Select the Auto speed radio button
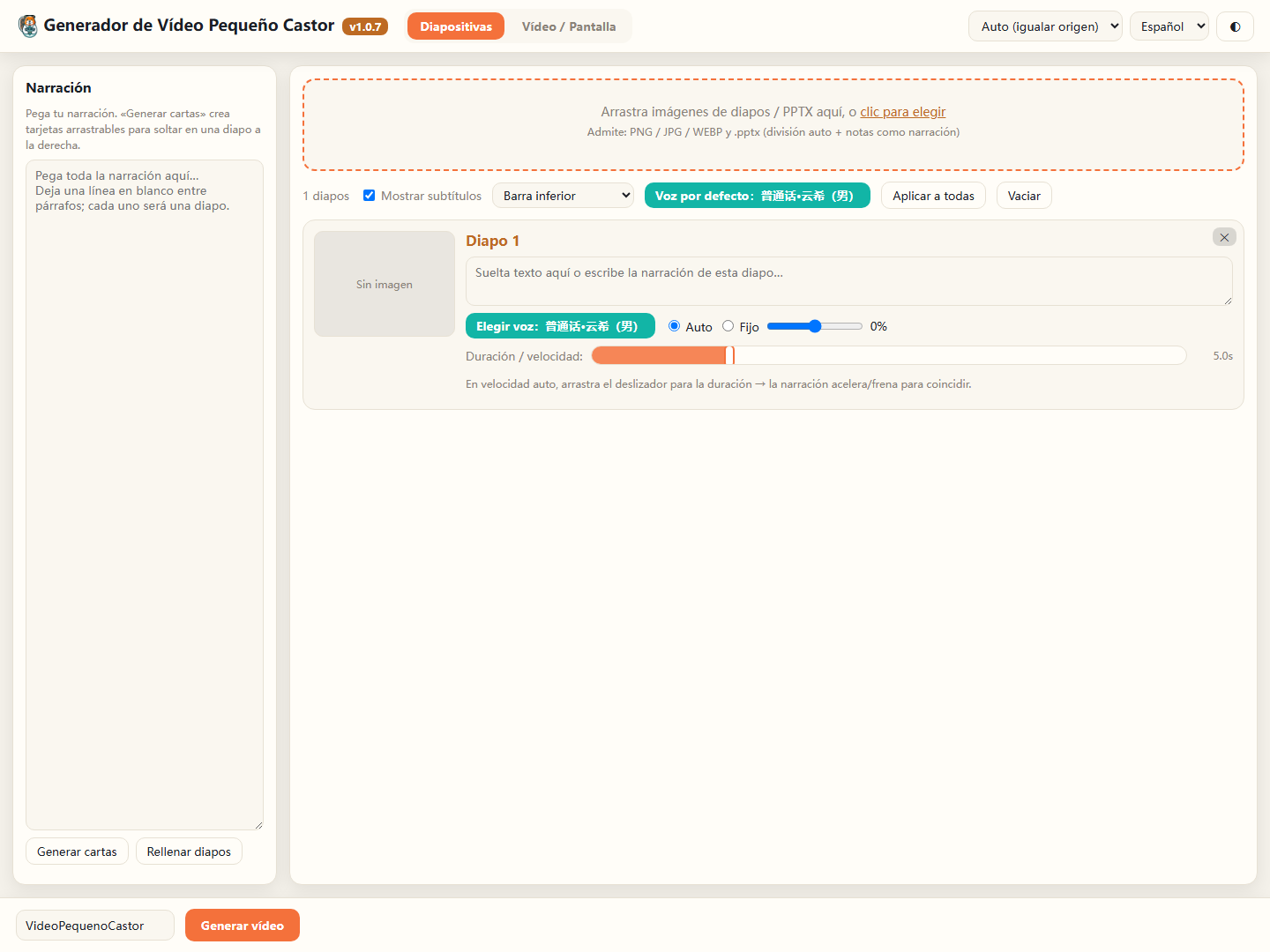Image resolution: width=1270 pixels, height=952 pixels. pyautogui.click(x=675, y=326)
